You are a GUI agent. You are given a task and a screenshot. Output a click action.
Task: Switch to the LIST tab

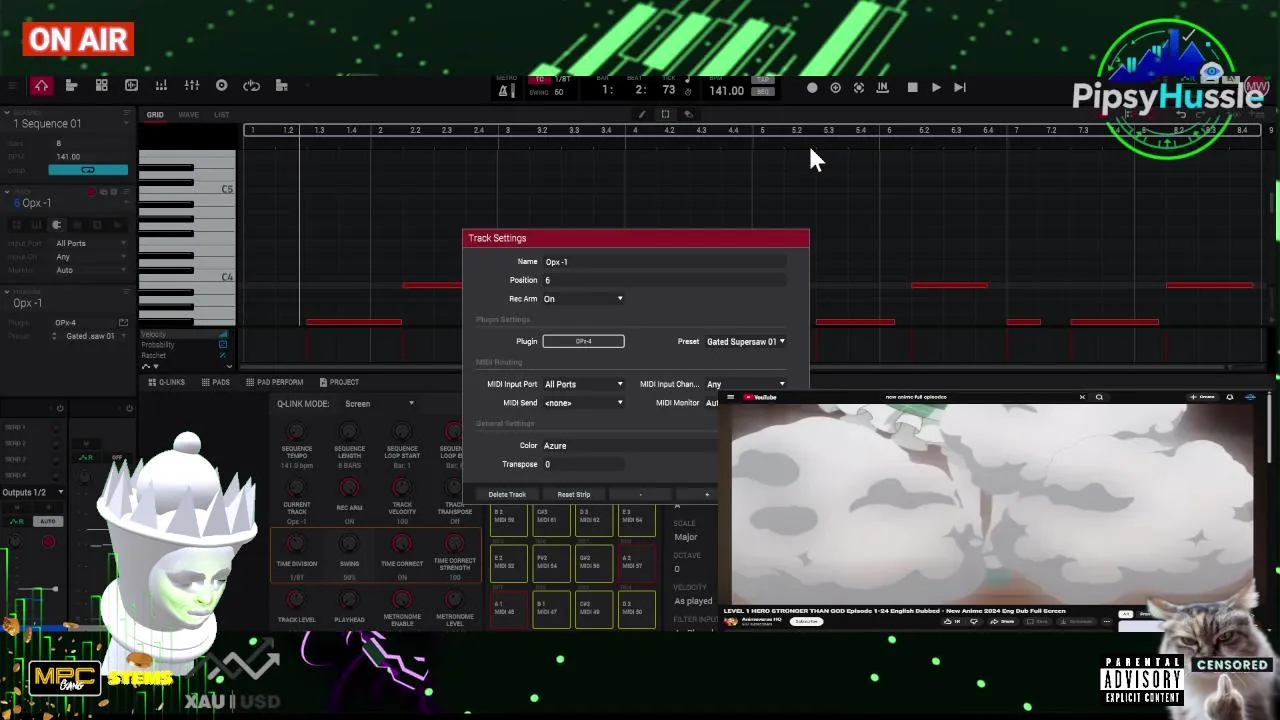(221, 115)
